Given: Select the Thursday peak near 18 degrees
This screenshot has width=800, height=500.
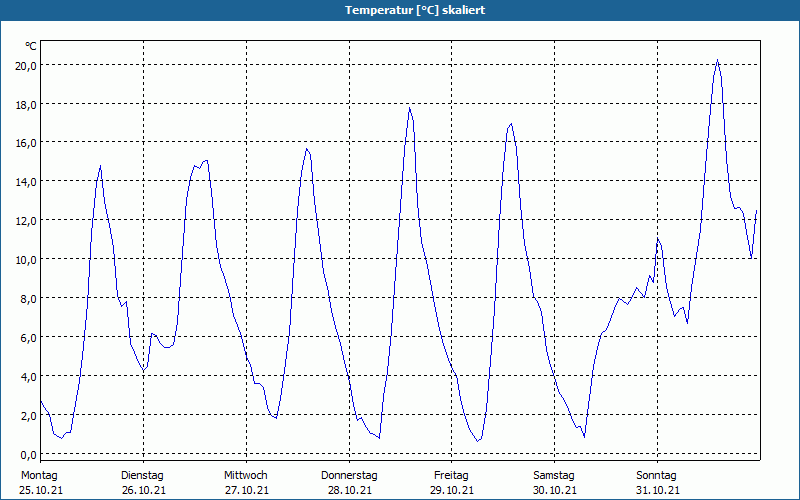Looking at the screenshot, I should tap(409, 108).
